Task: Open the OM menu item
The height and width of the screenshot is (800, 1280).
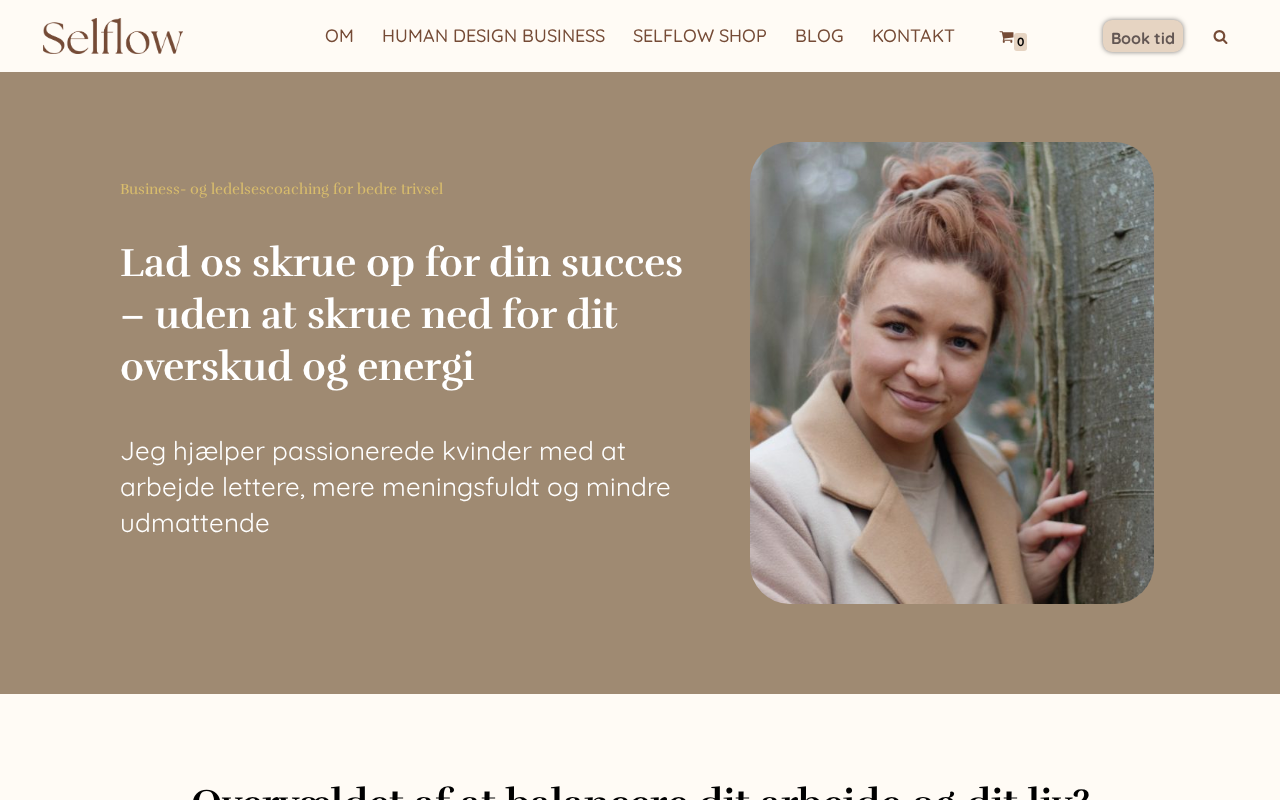Action: [339, 36]
